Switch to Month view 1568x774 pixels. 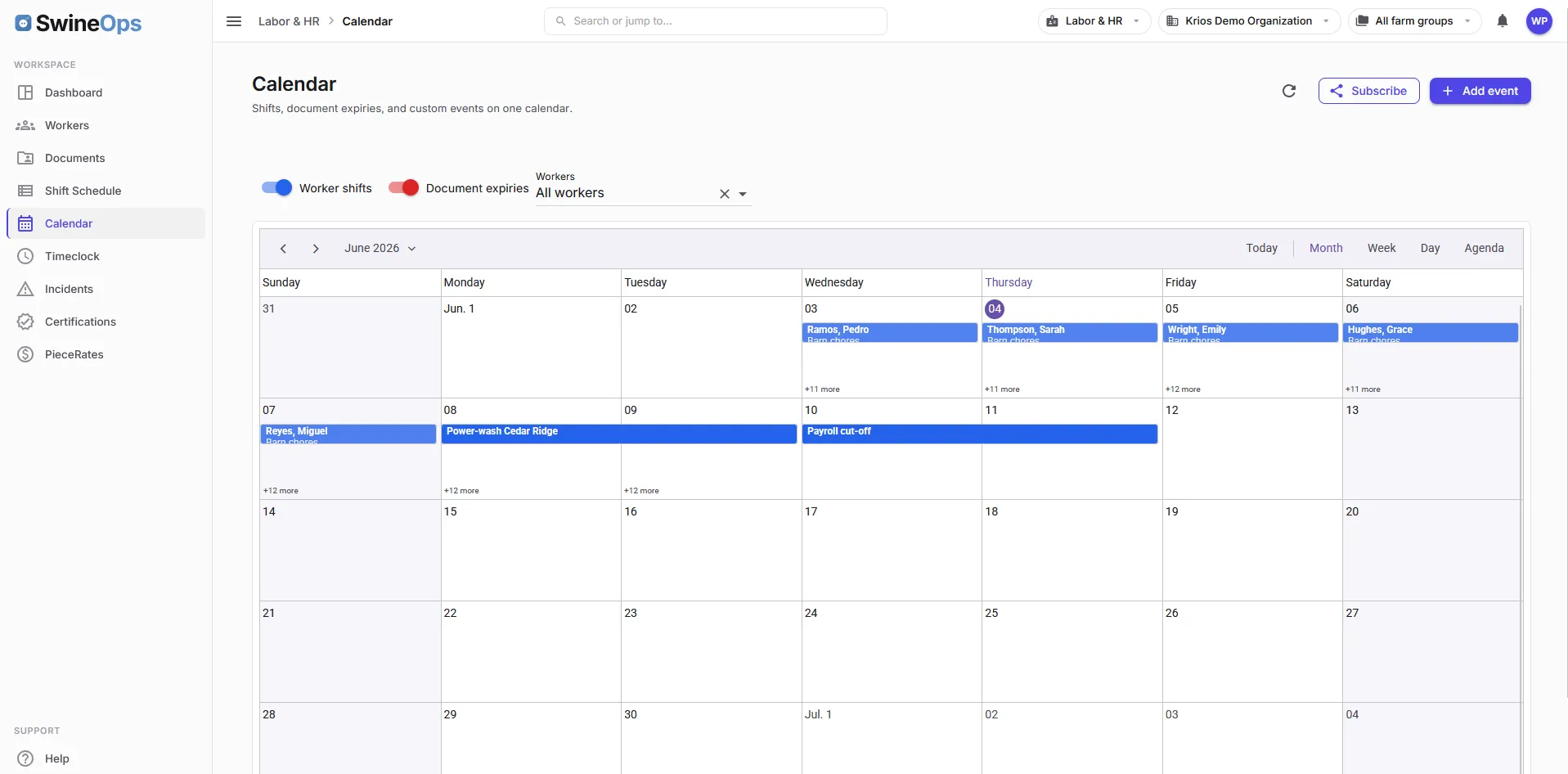tap(1326, 249)
